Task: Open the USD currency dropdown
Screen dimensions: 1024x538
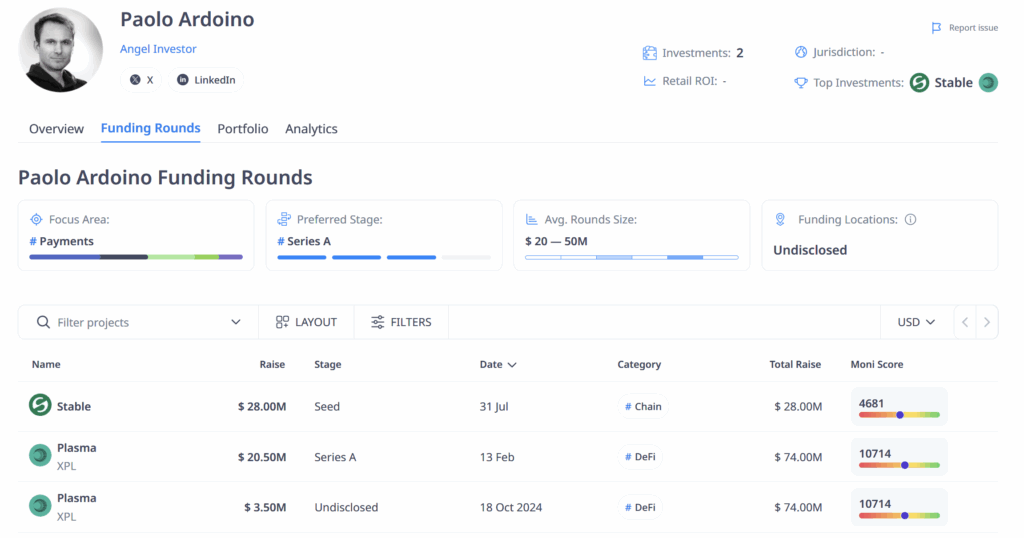Action: (916, 323)
